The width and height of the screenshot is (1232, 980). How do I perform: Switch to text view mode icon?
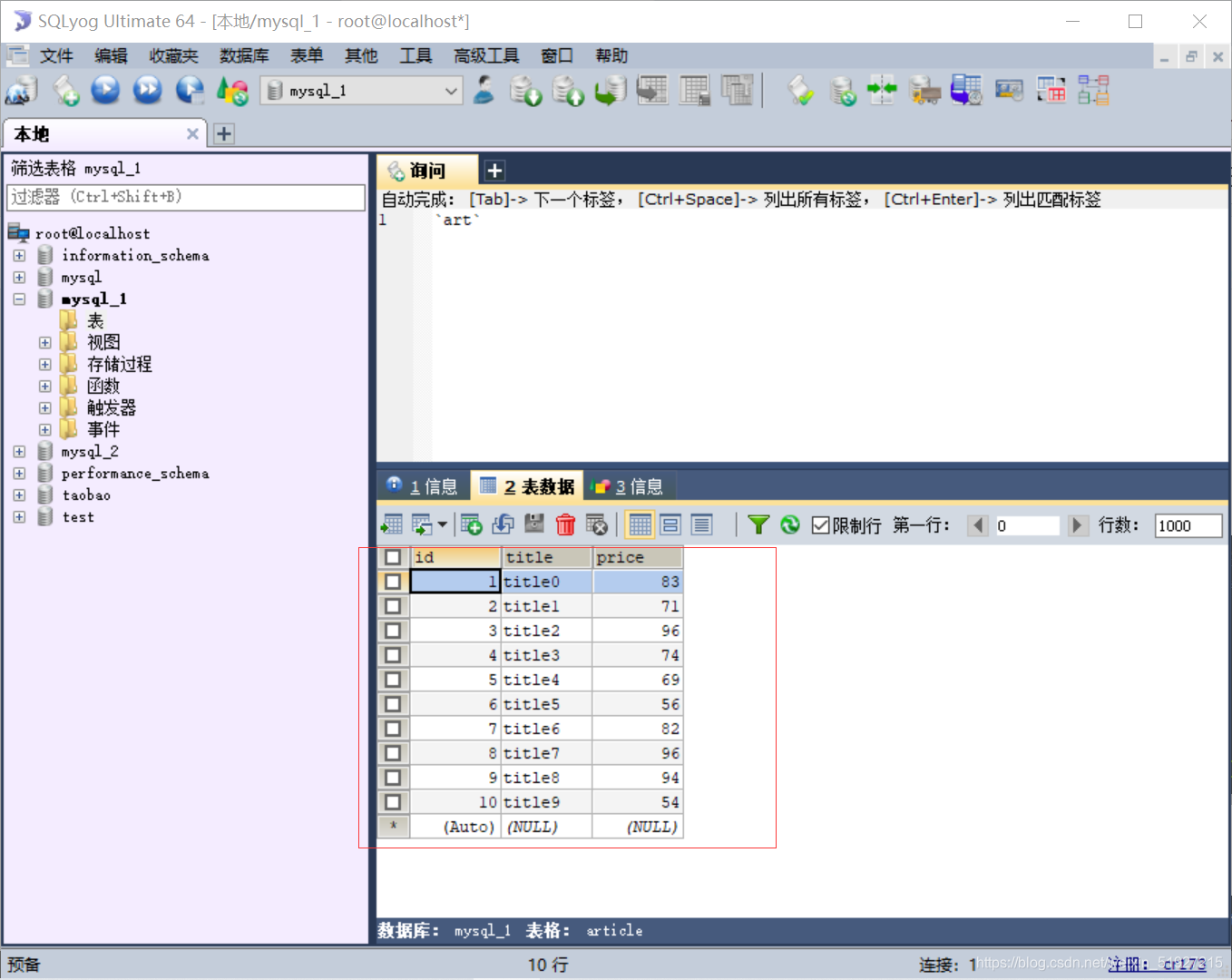click(x=701, y=524)
